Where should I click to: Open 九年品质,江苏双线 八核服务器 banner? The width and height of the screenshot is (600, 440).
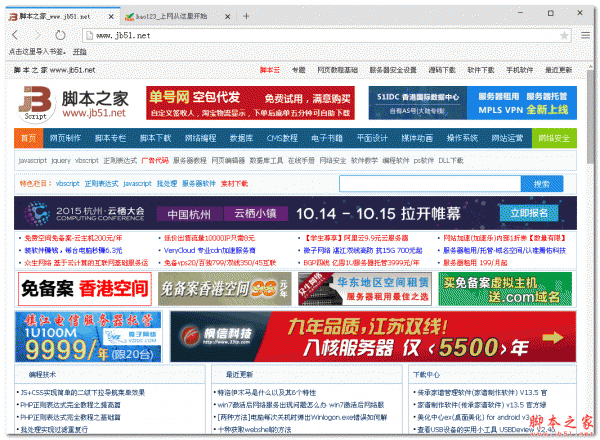coord(373,337)
